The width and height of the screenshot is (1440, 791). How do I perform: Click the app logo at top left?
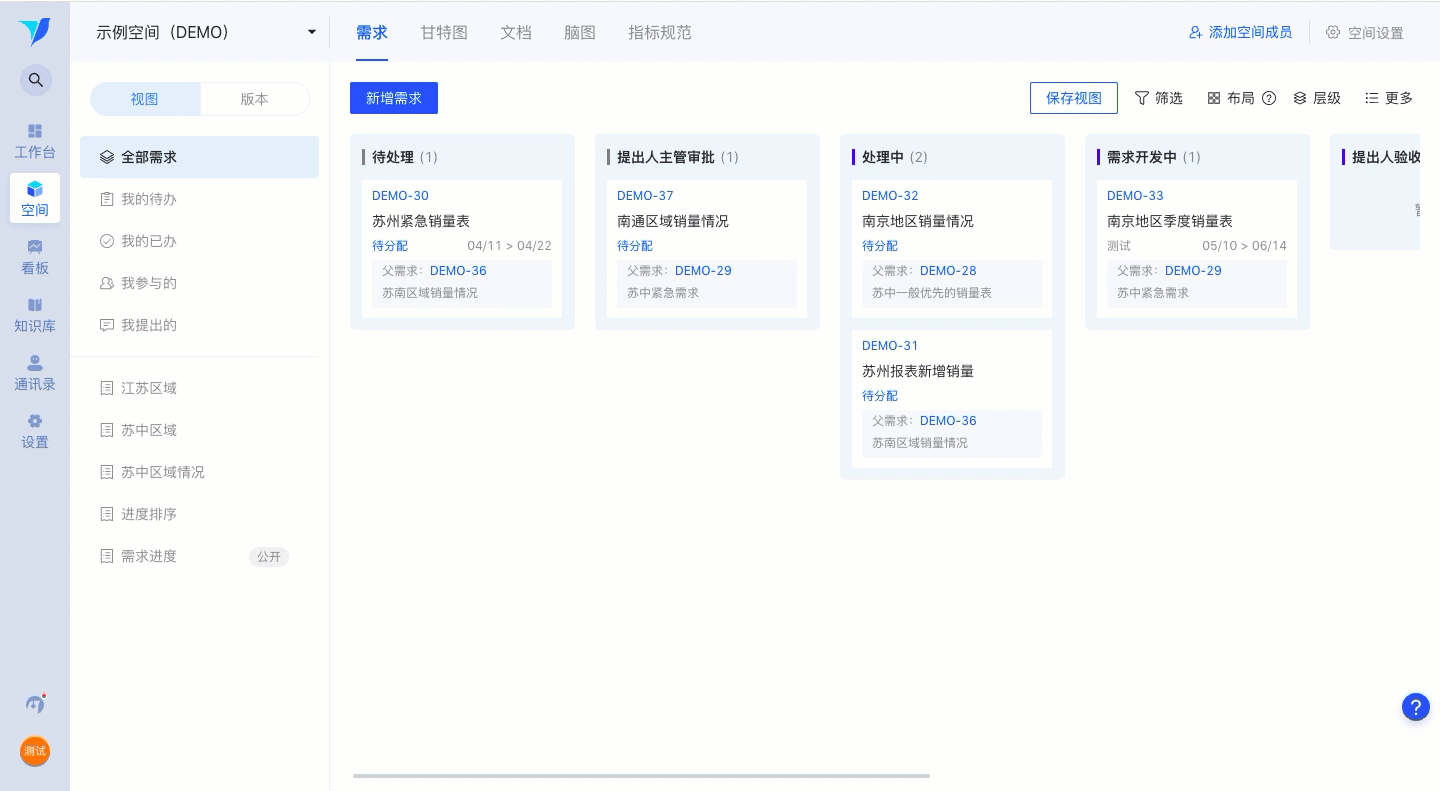[35, 32]
